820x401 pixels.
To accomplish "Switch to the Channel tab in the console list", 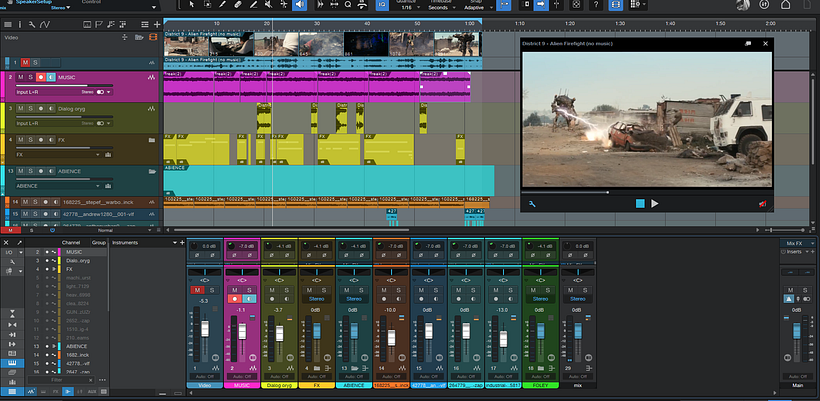I will tap(71, 243).
